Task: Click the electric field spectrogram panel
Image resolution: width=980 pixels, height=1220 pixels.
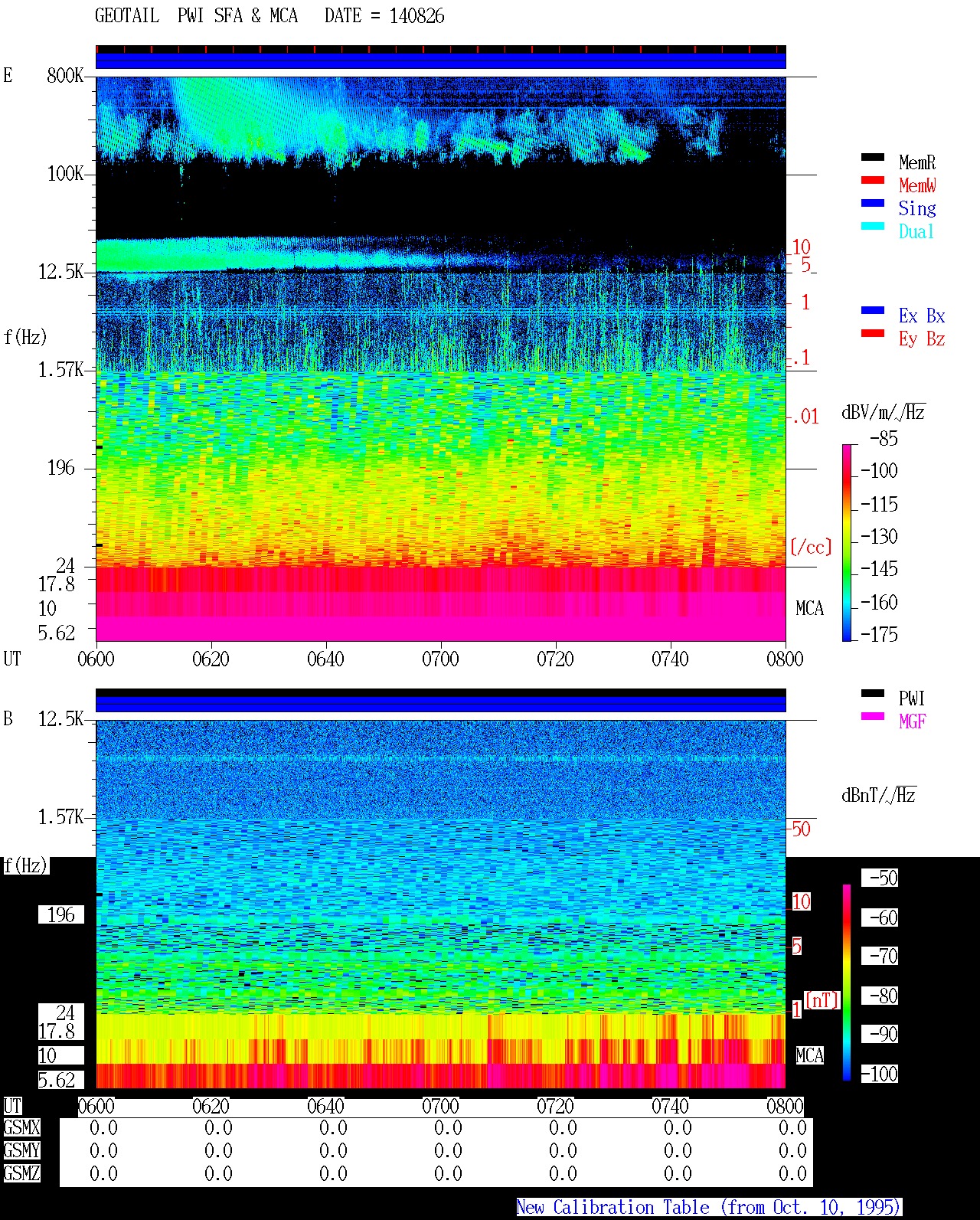Action: pos(441,359)
